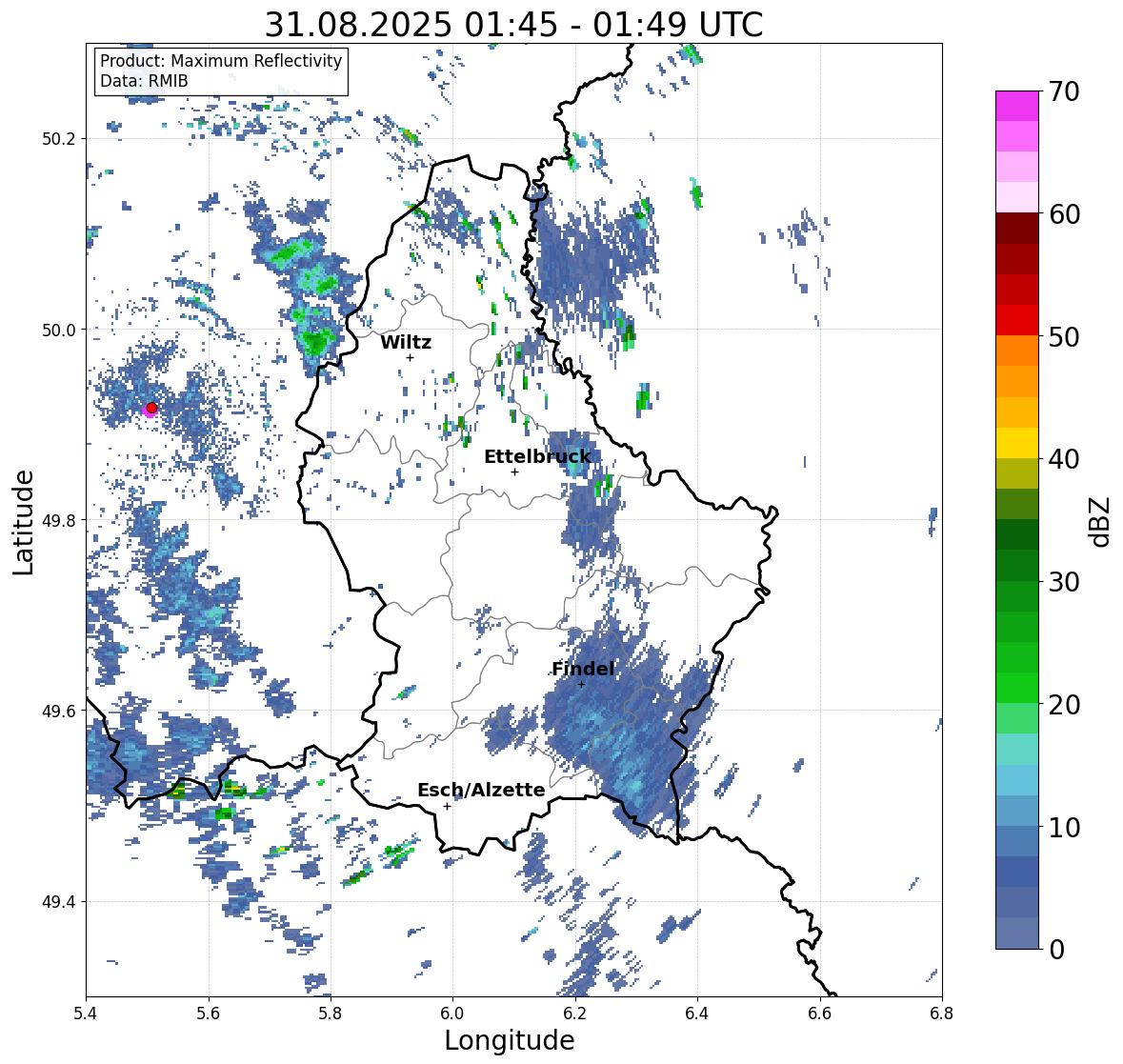1123x1064 pixels.
Task: Click the yellow 40 dBZ colorbar segment
Action: (1017, 443)
